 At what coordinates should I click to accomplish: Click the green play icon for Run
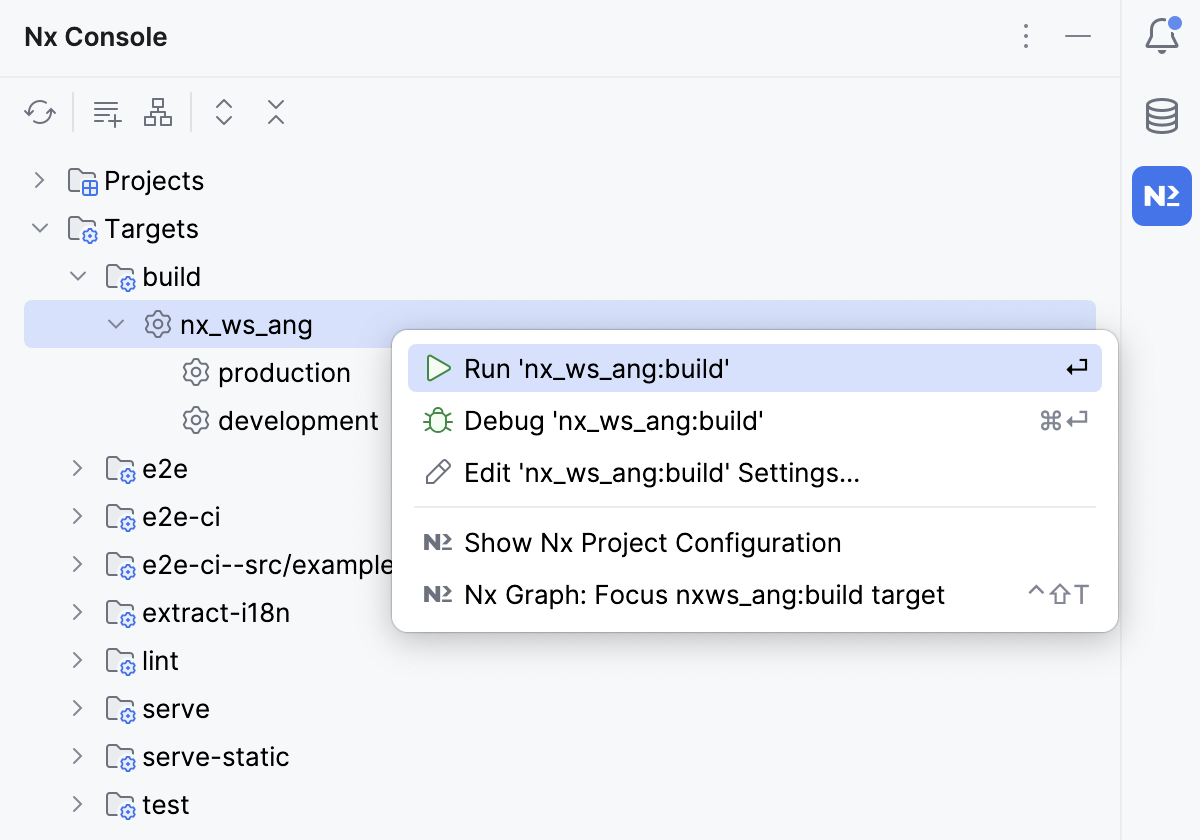pyautogui.click(x=438, y=368)
